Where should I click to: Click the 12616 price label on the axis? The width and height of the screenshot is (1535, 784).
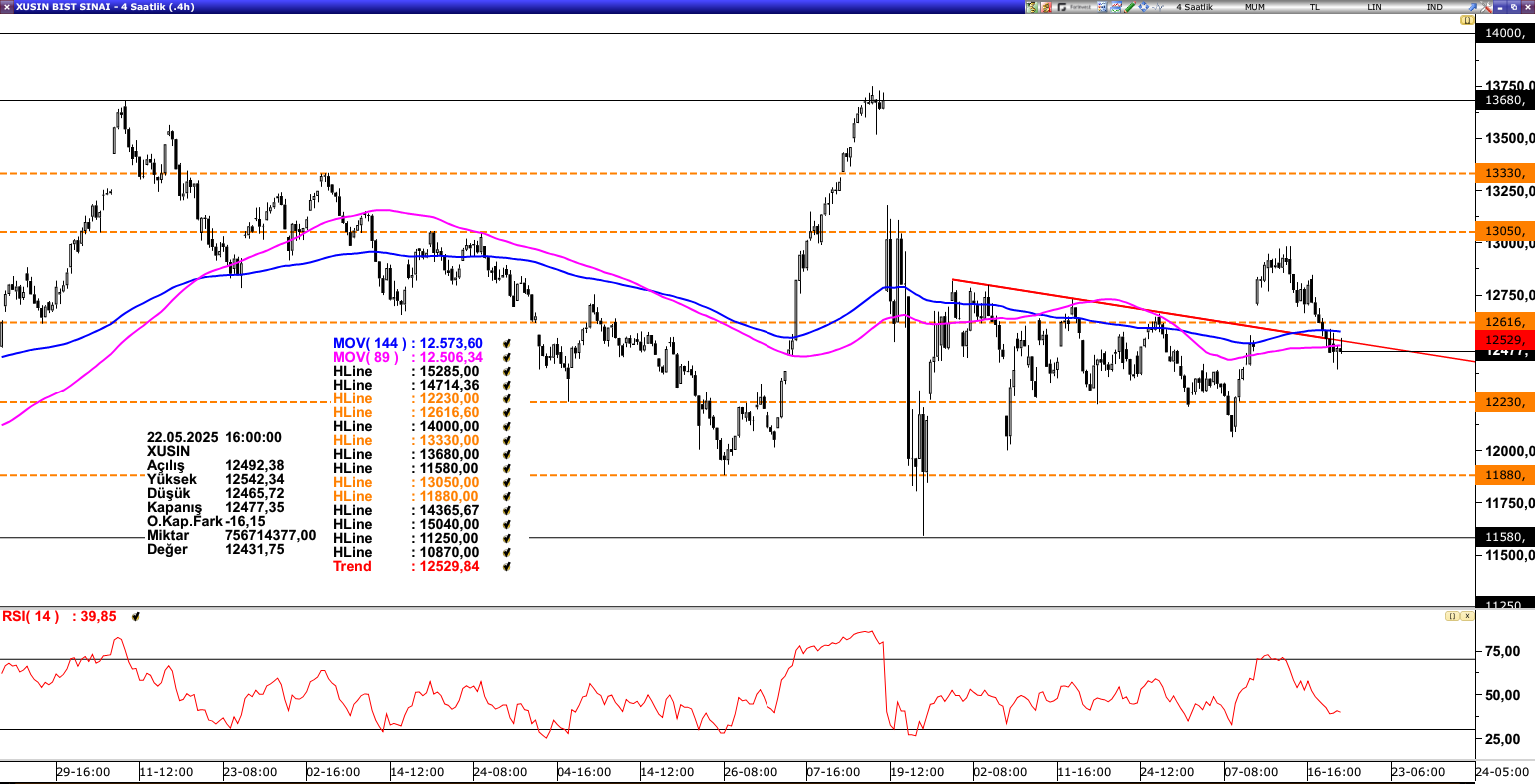click(1505, 322)
